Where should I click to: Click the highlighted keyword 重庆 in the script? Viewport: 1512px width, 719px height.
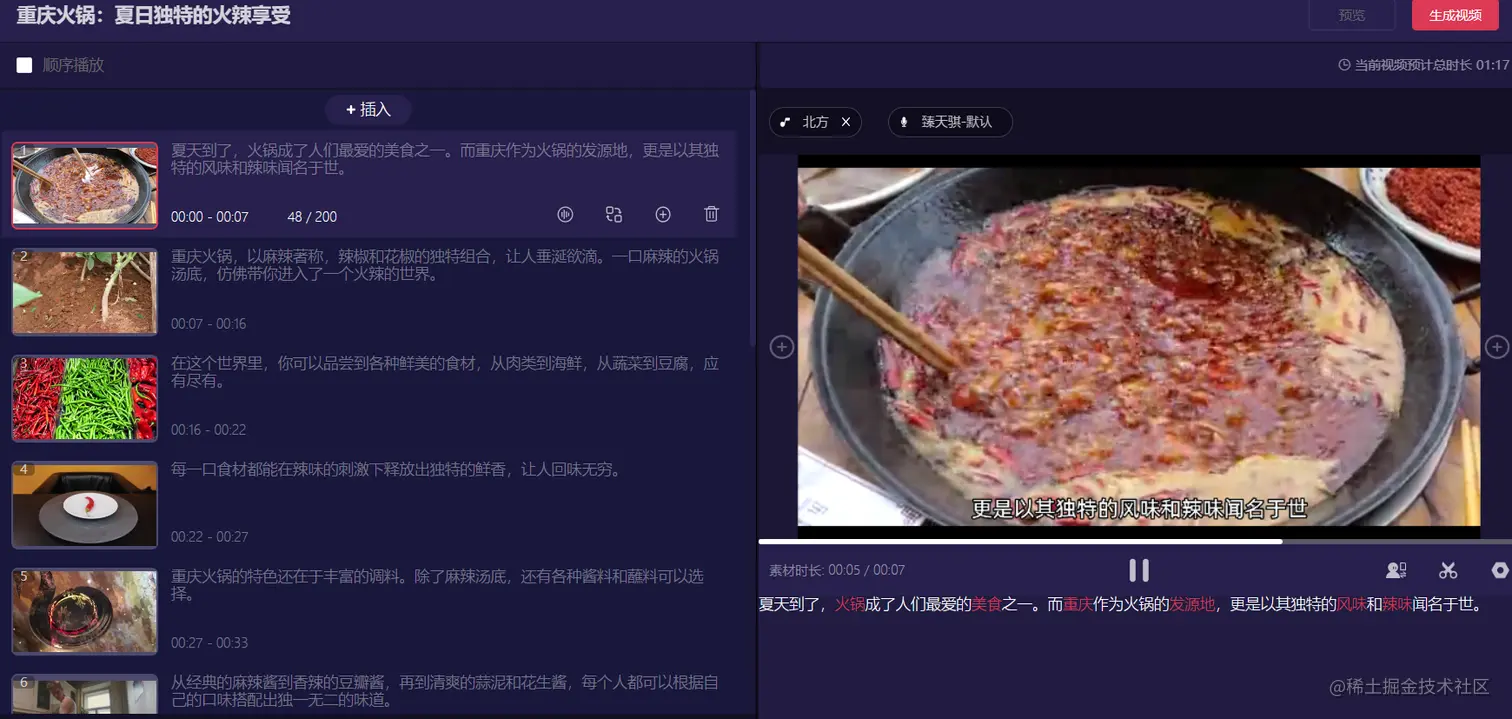pos(1078,604)
